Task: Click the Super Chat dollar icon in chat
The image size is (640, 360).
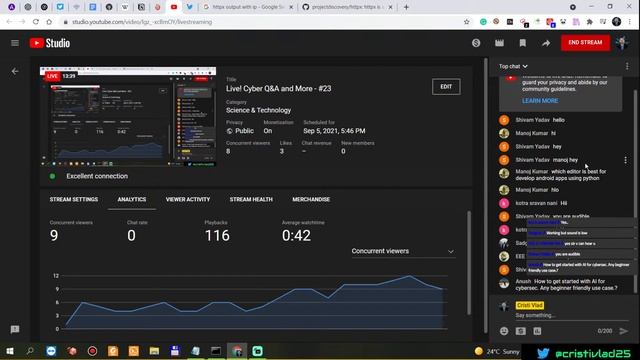Action: tap(520, 331)
